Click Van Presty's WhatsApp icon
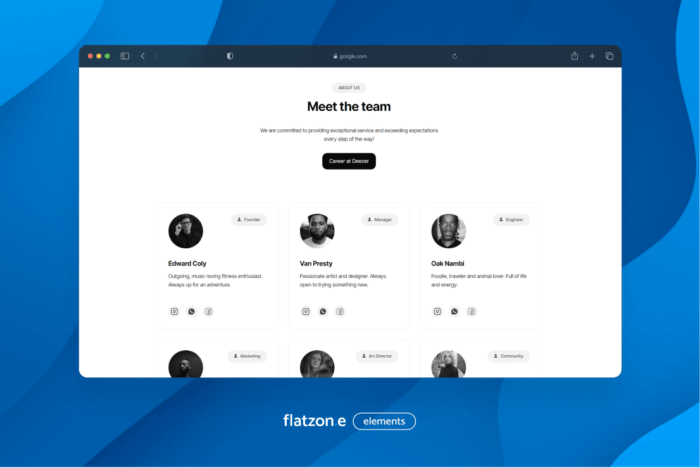The width and height of the screenshot is (700, 468). (323, 311)
